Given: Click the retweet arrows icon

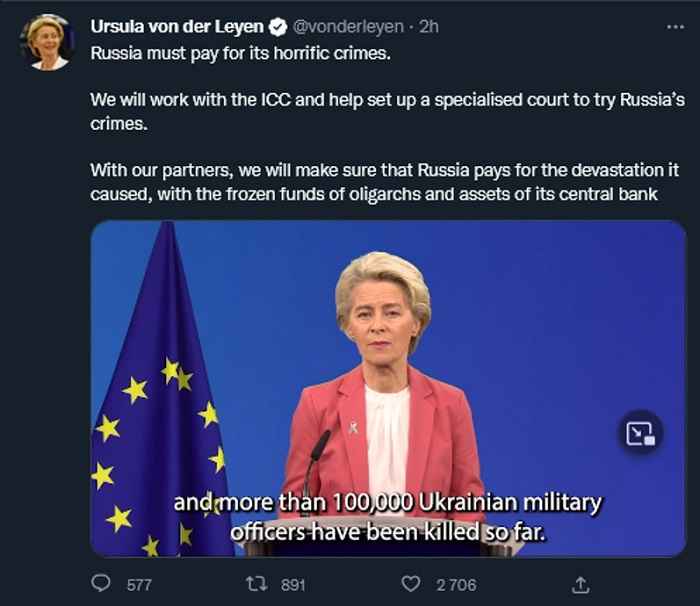Looking at the screenshot, I should 257,584.
